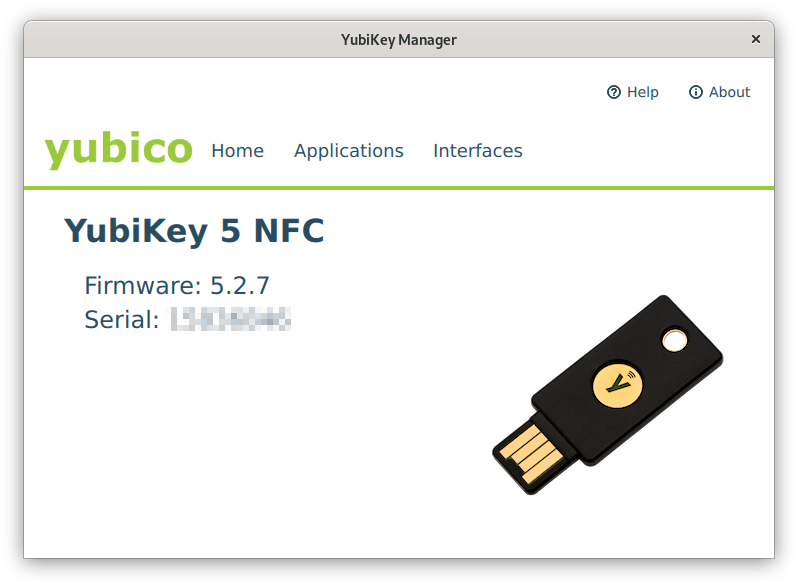The width and height of the screenshot is (798, 585).
Task: Open the Interfaces menu
Action: tap(477, 151)
